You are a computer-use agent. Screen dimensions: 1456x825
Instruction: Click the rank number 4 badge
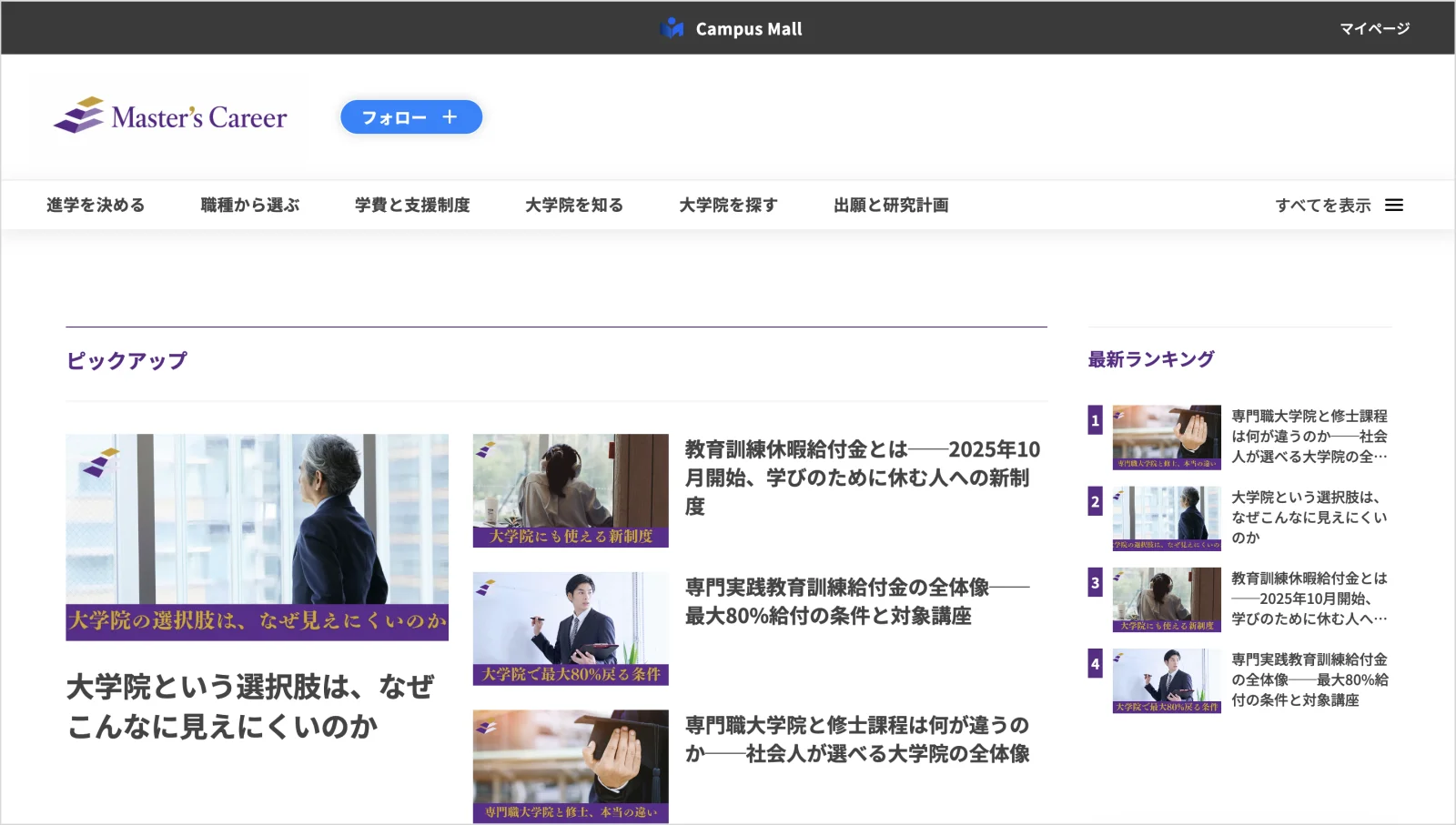click(x=1096, y=663)
